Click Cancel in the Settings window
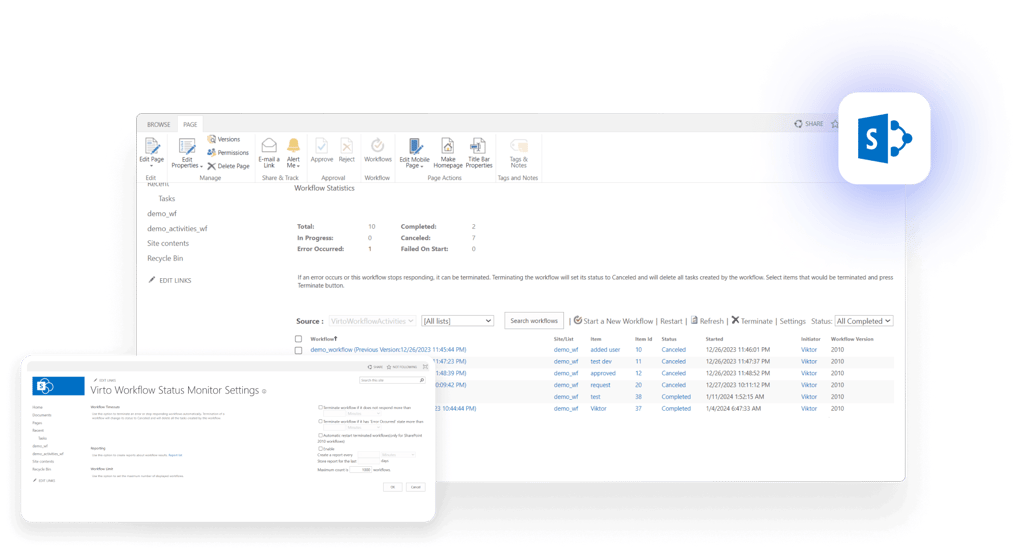Screen dimensions: 1024x557 click(415, 487)
